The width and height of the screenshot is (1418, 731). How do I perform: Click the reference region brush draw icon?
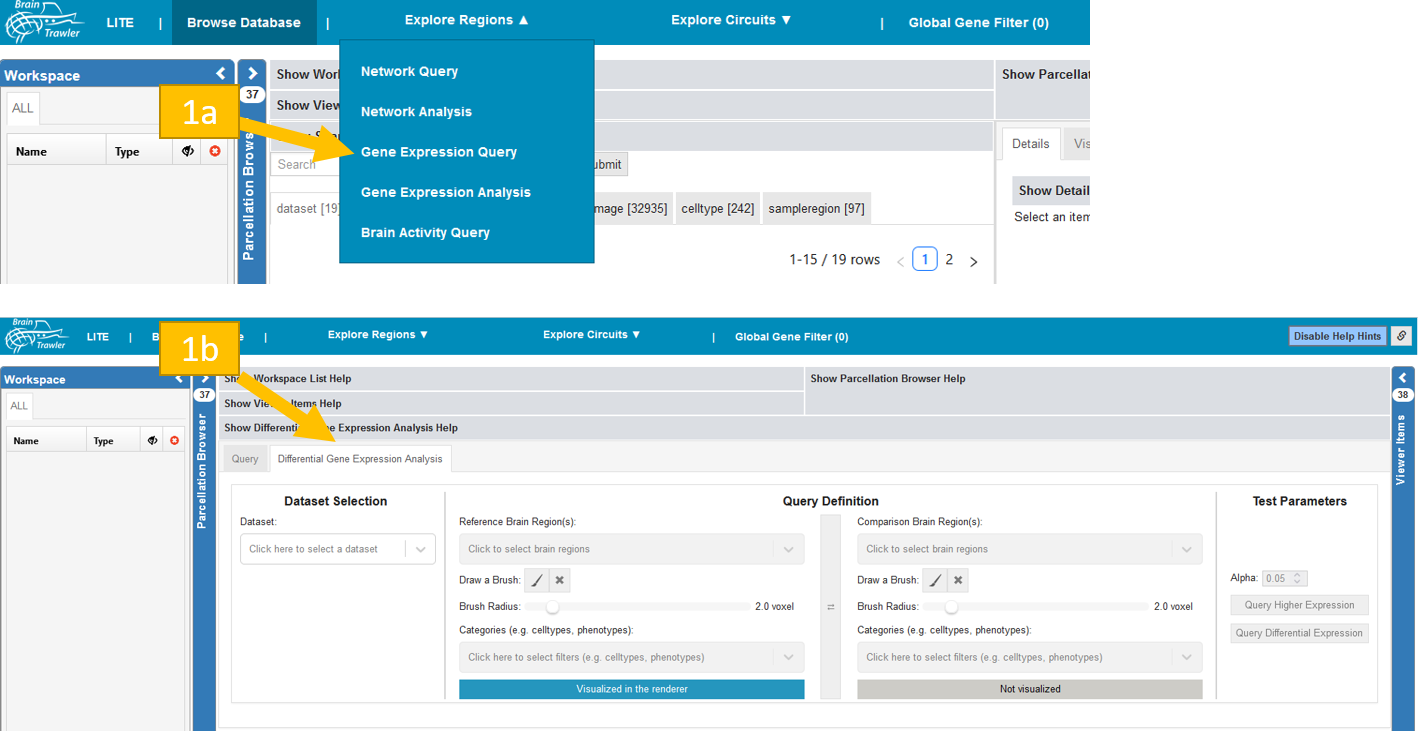537,580
